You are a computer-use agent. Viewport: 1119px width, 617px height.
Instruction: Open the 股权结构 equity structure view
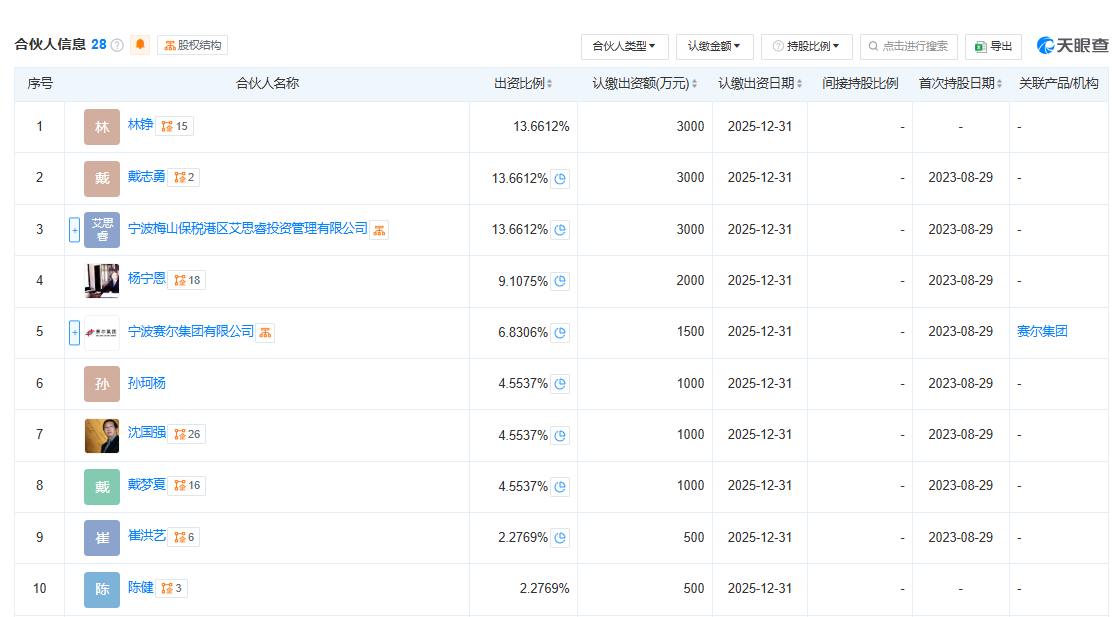[193, 46]
